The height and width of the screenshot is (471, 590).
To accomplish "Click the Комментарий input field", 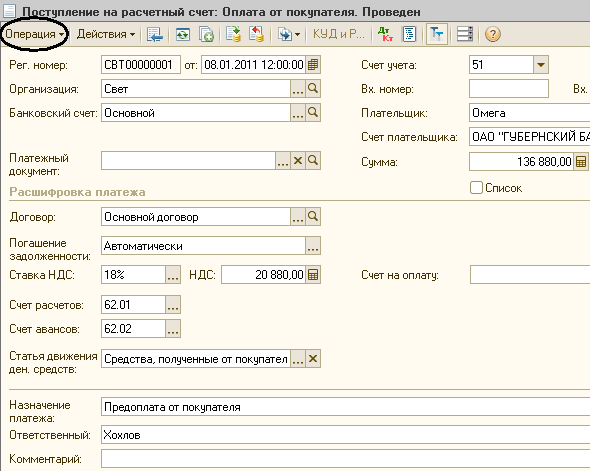I will 345,459.
